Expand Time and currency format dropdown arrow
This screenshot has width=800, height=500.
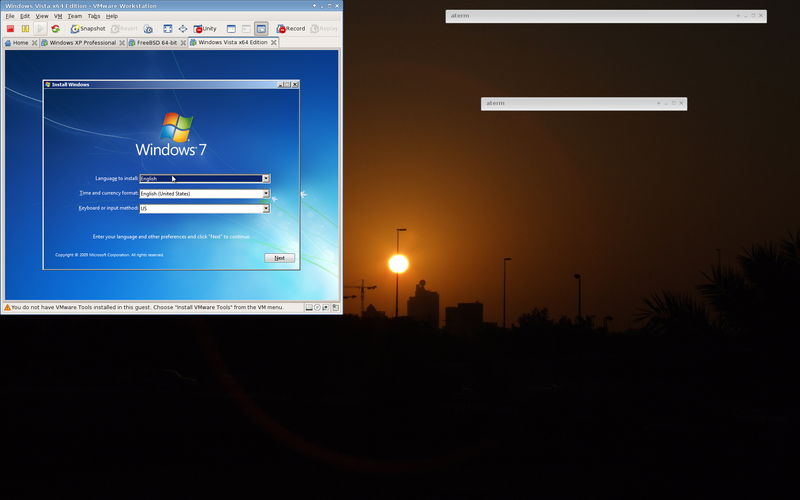tap(266, 193)
